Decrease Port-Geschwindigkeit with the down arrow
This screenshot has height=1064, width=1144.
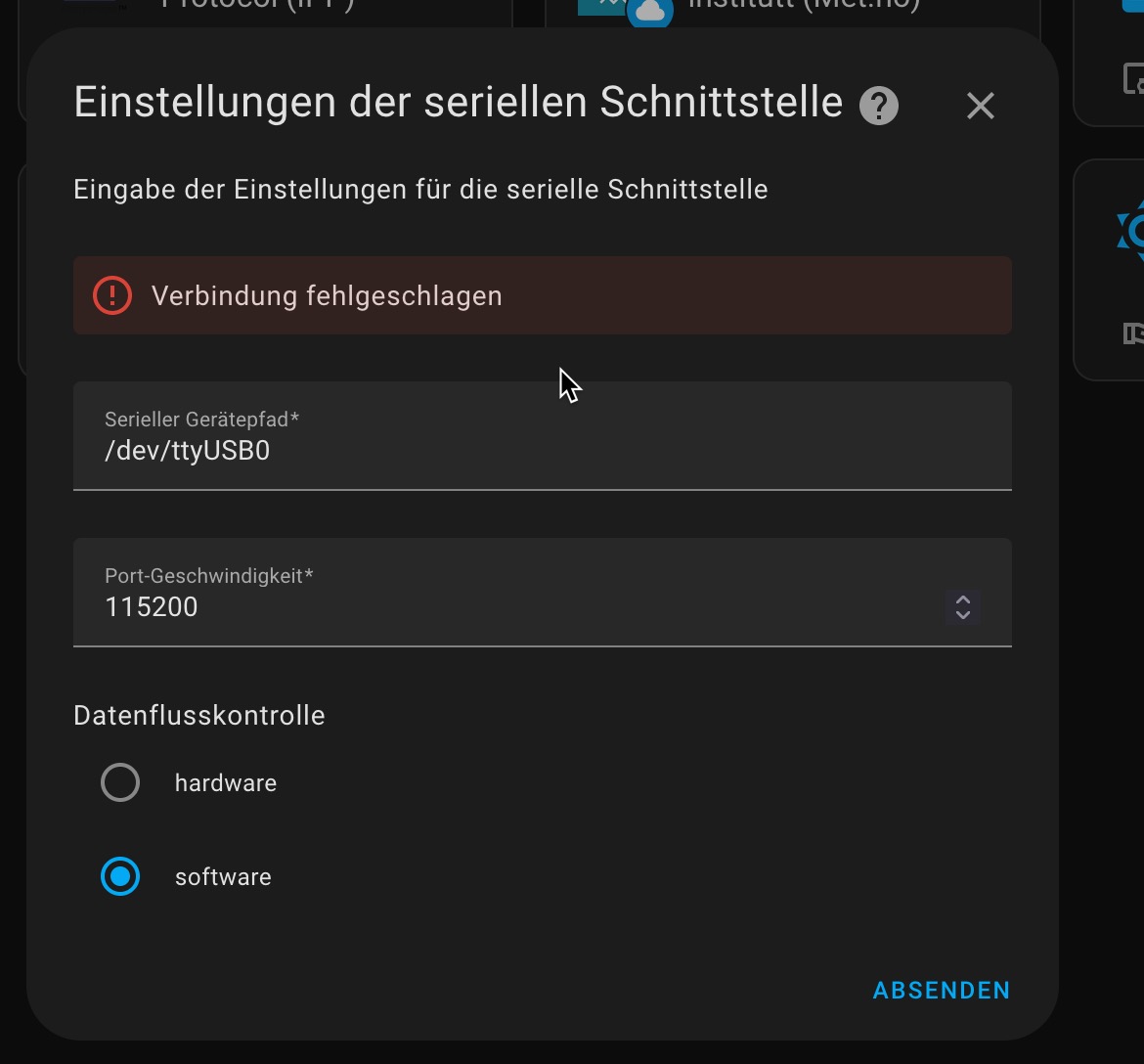pyautogui.click(x=962, y=617)
